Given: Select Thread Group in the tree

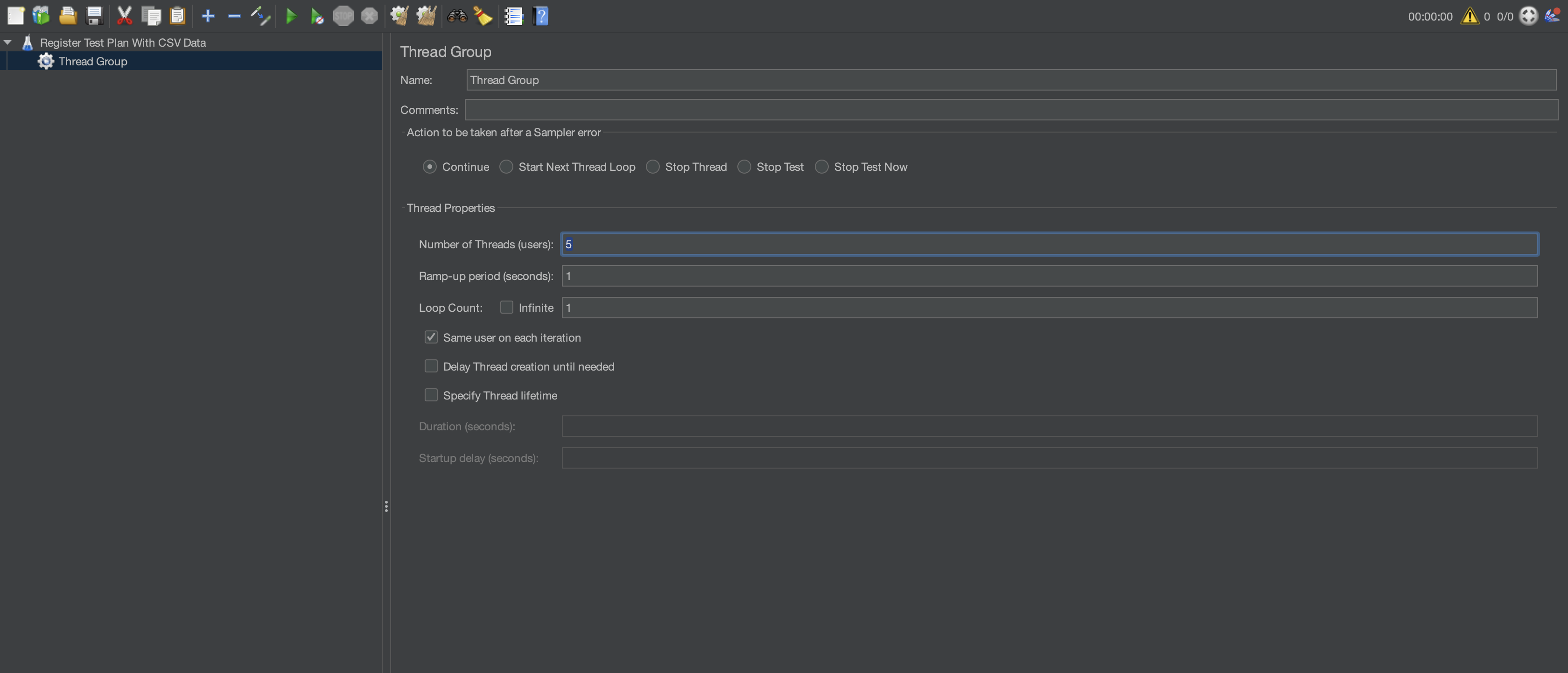Looking at the screenshot, I should 94,61.
